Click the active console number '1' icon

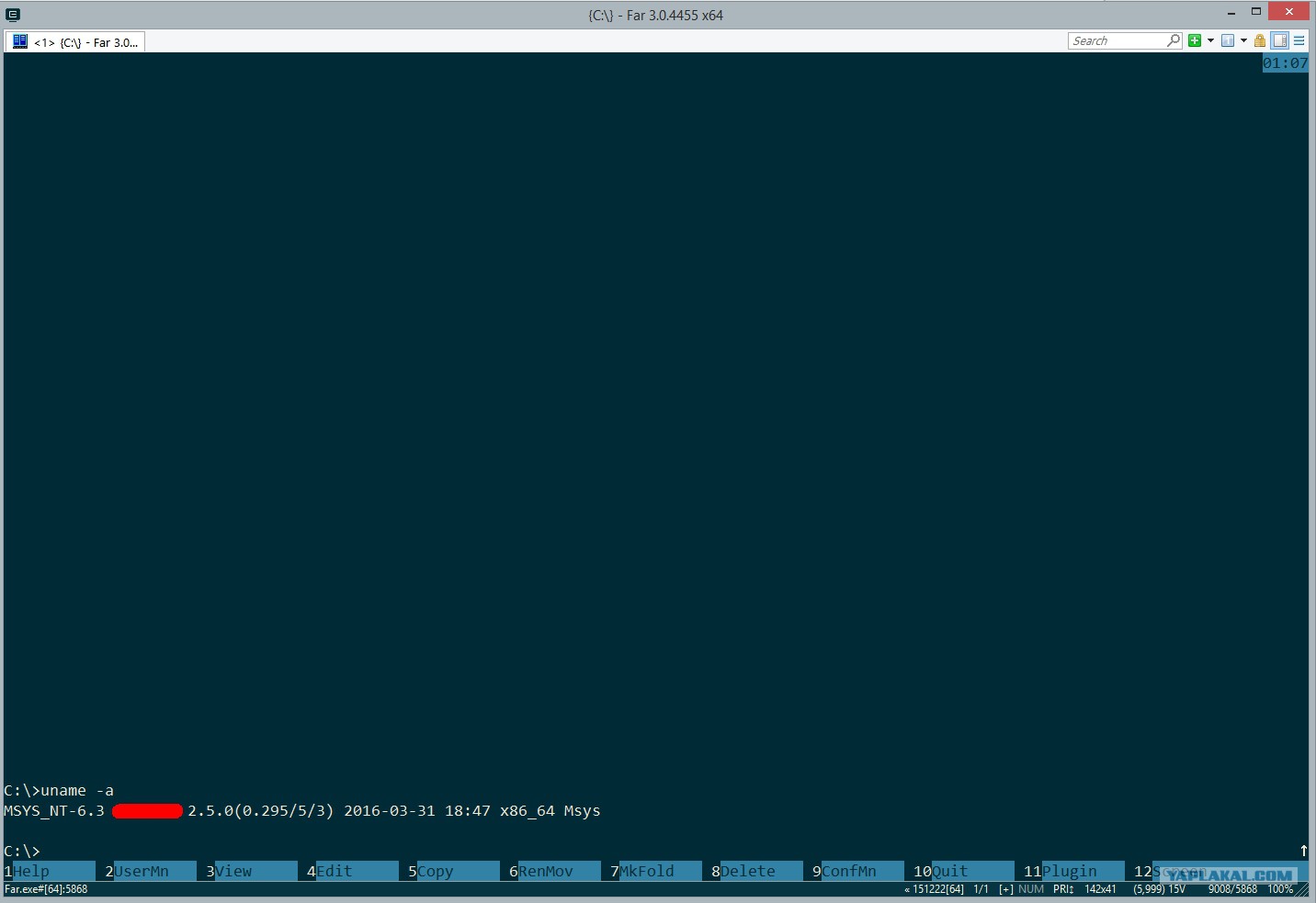[x=1228, y=40]
